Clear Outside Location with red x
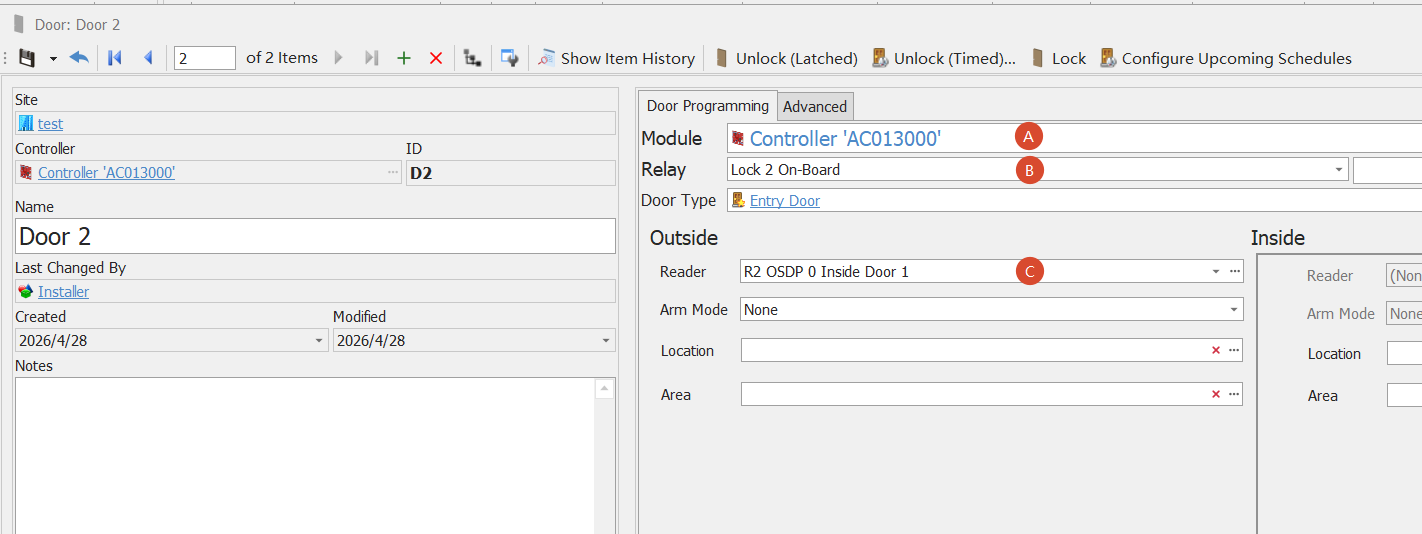 coord(1216,350)
